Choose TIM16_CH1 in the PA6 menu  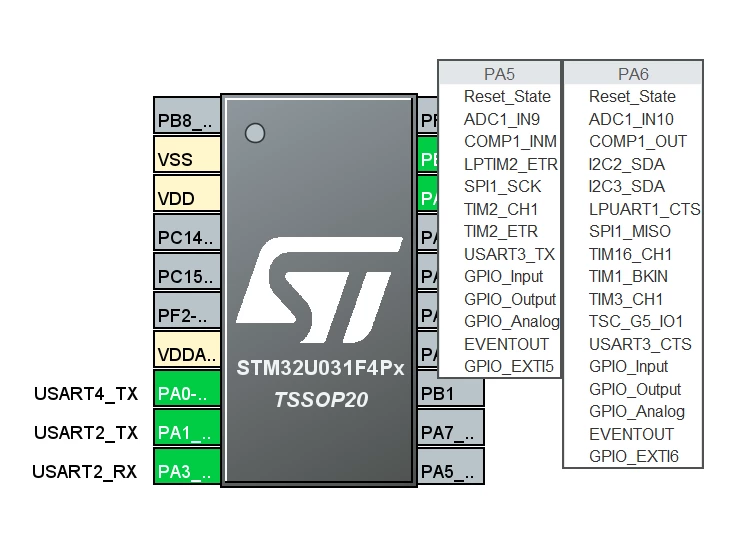pyautogui.click(x=633, y=254)
